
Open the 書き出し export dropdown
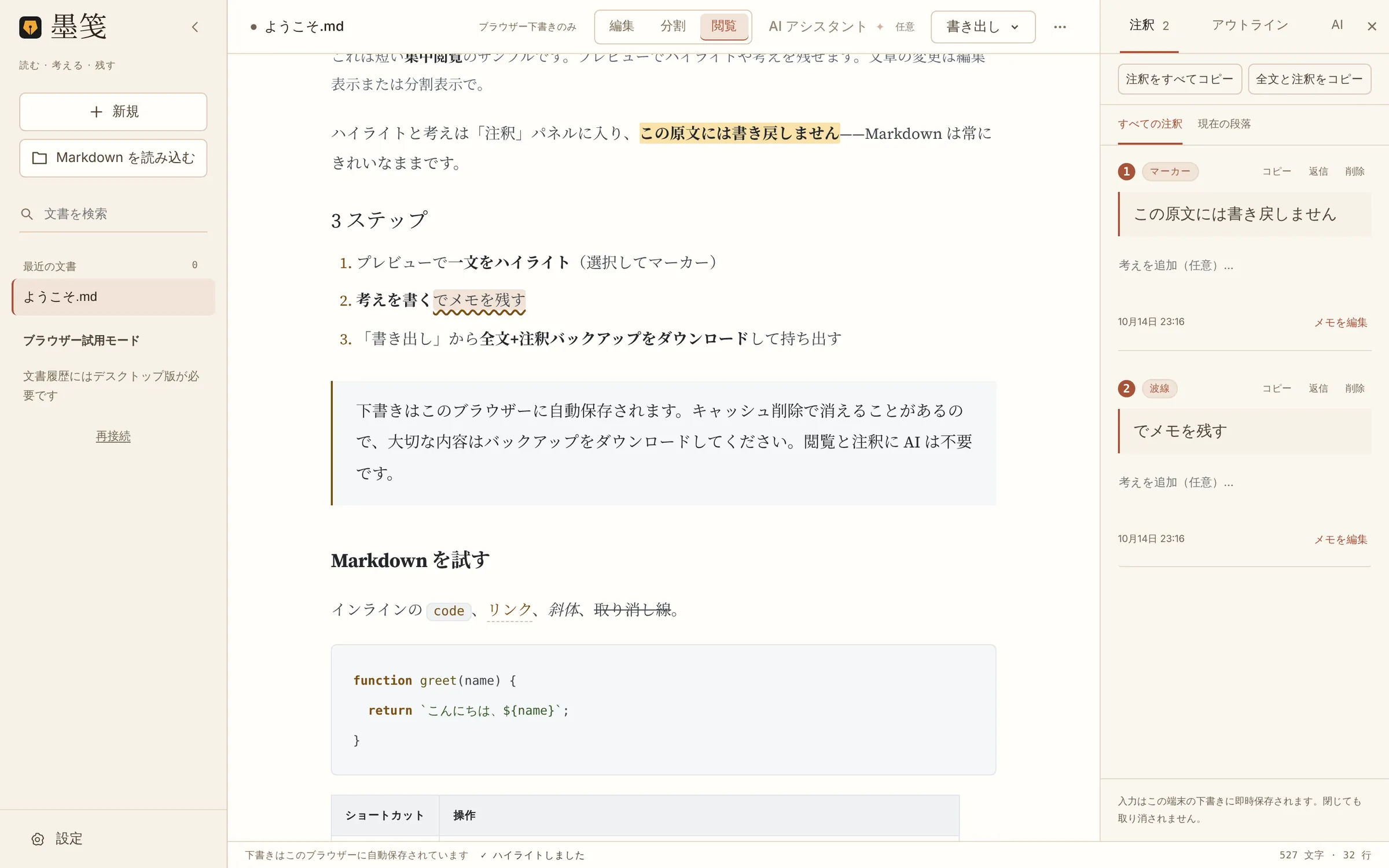click(983, 27)
